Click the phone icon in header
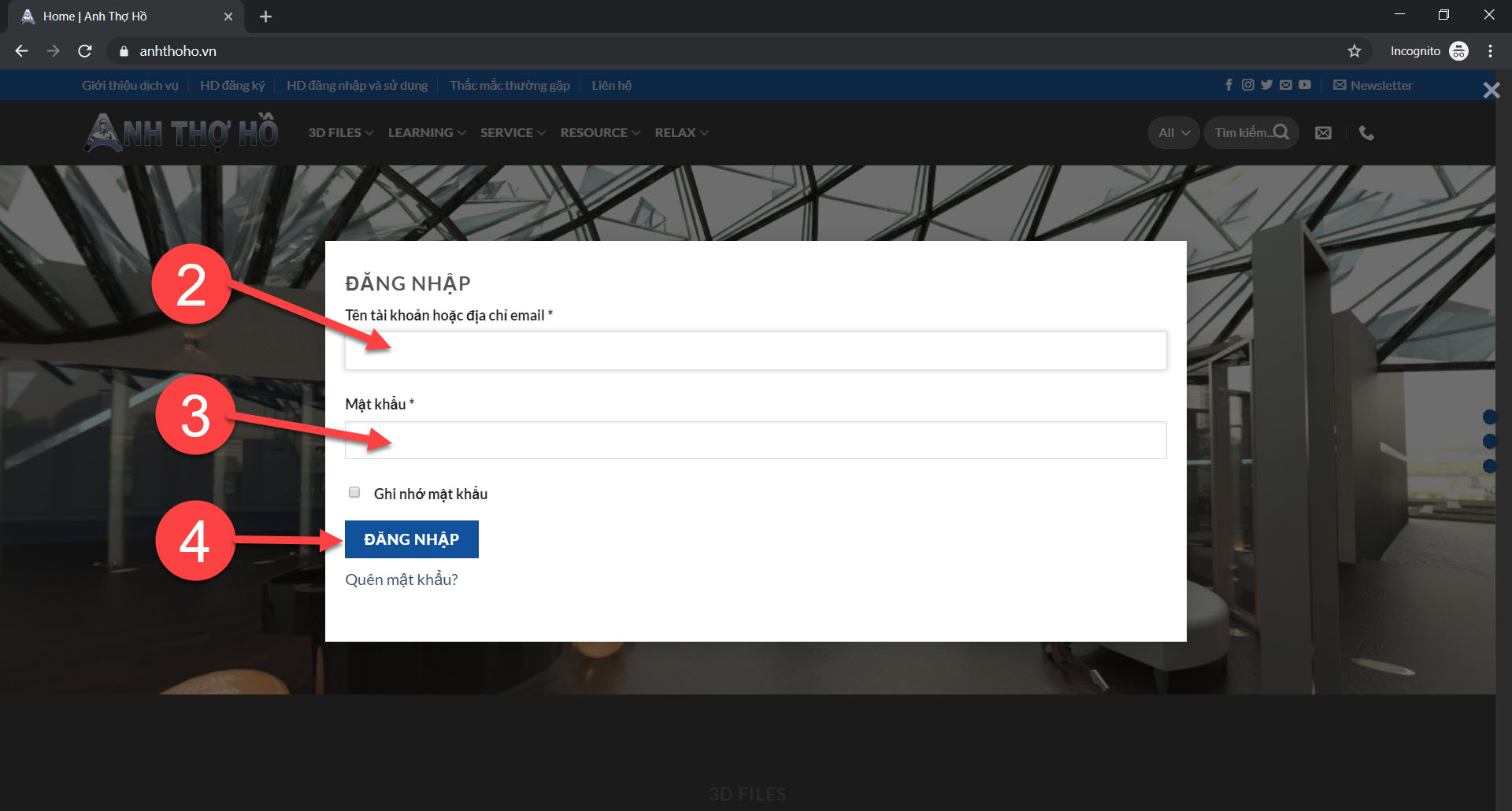Viewport: 1512px width, 811px height. coord(1366,133)
